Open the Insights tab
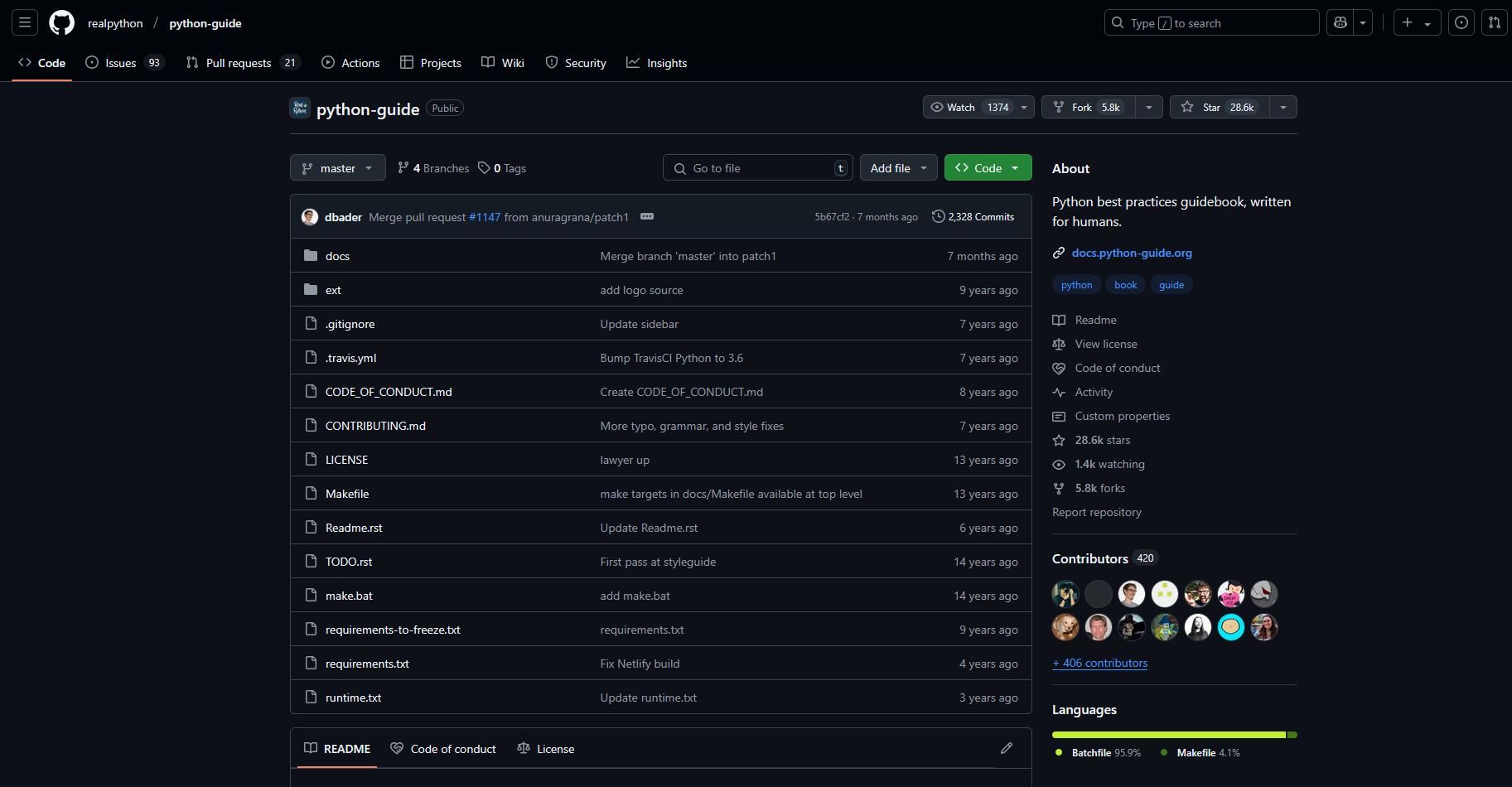This screenshot has width=1512, height=787. [x=657, y=62]
